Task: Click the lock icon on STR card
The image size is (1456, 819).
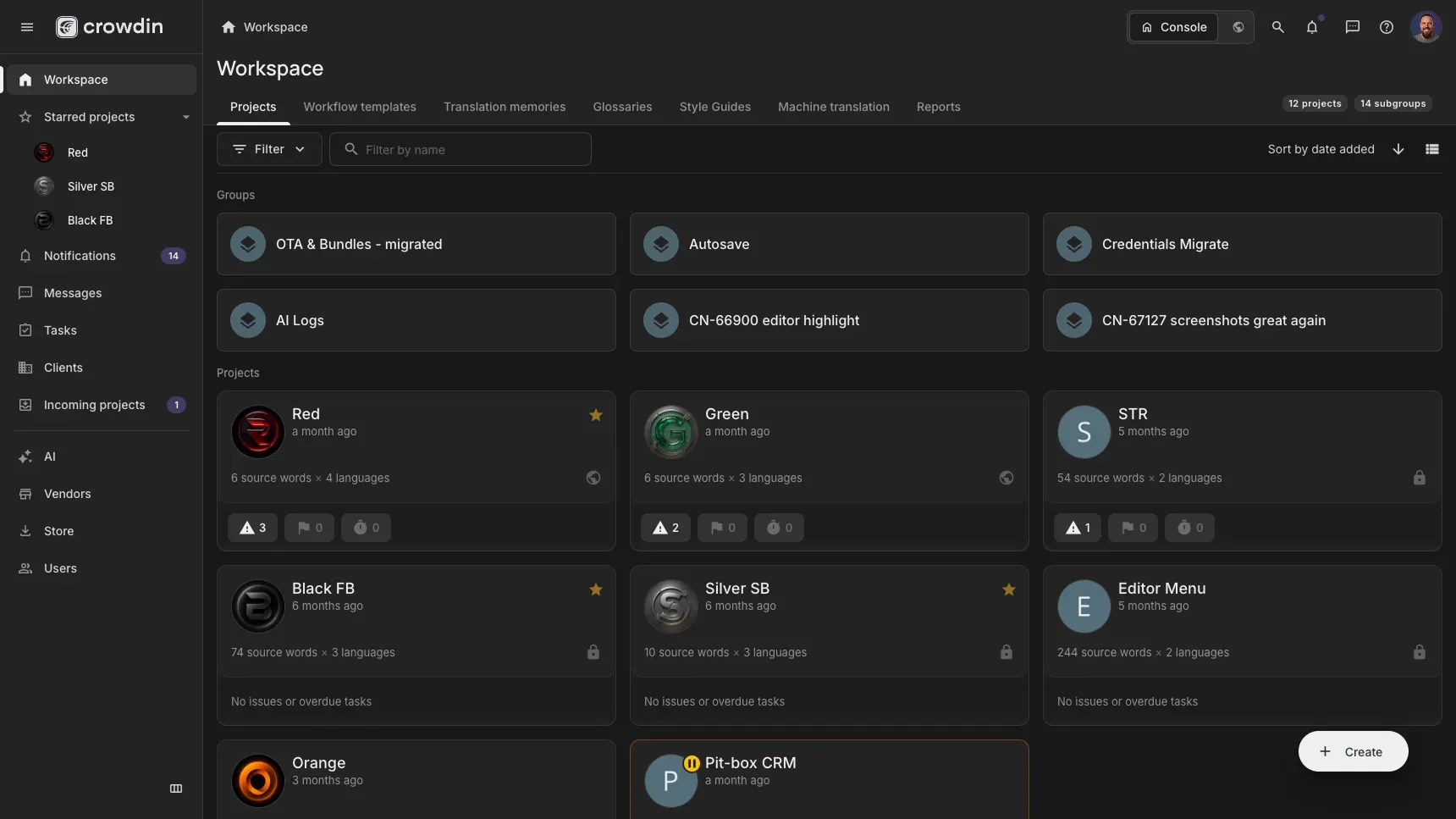Action: (x=1420, y=478)
